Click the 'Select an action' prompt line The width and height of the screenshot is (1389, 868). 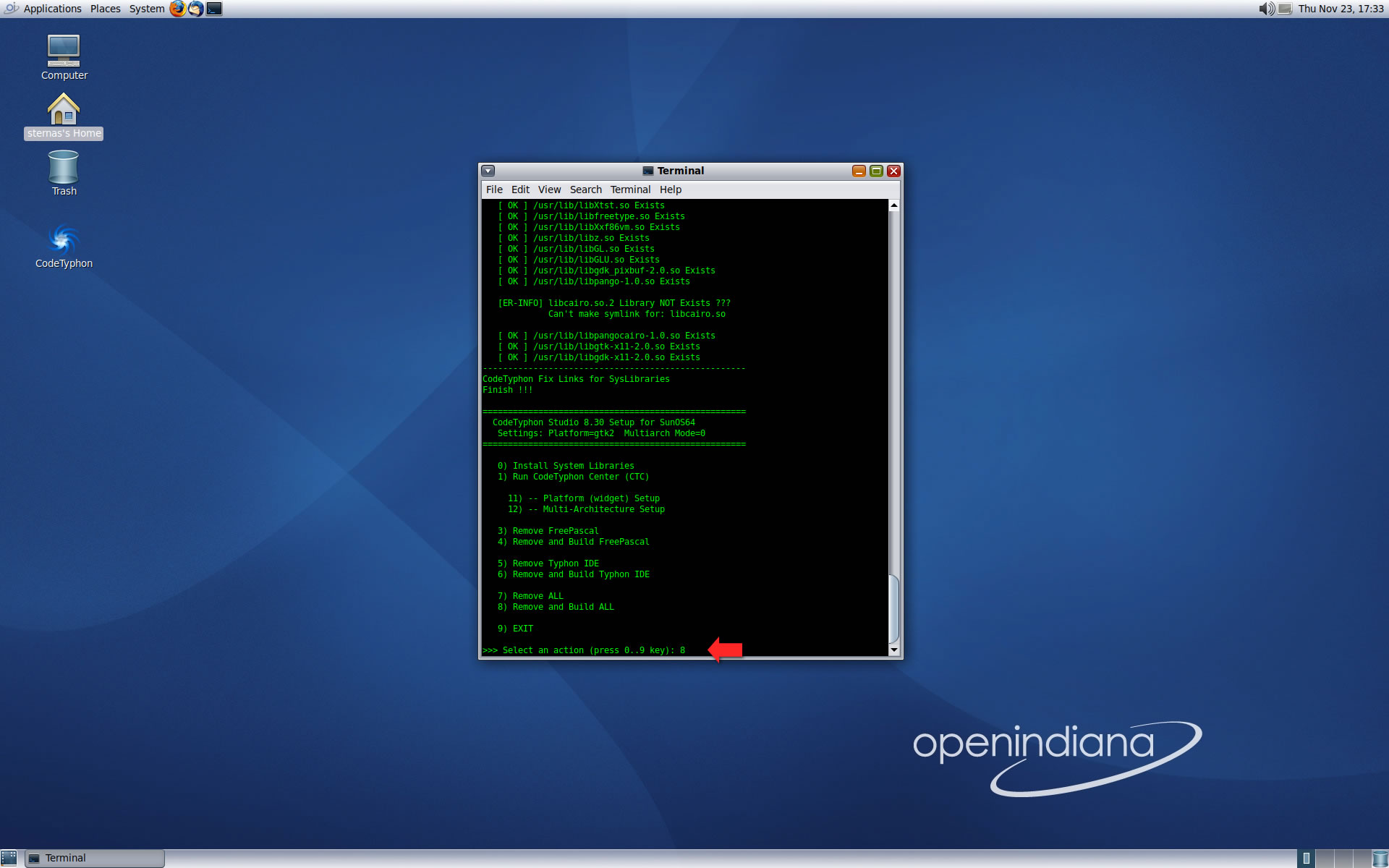pos(584,650)
